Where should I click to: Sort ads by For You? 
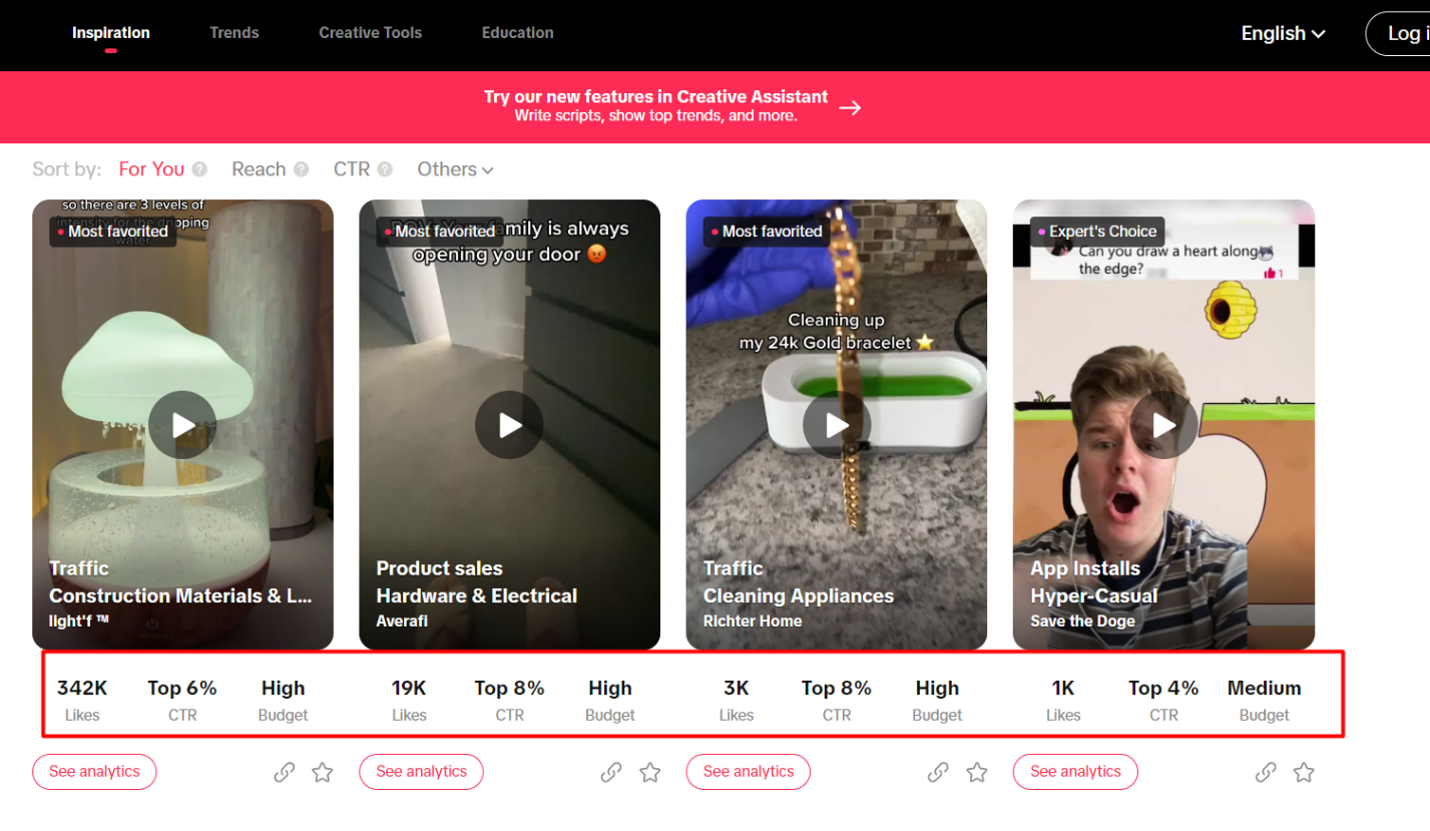pos(152,169)
